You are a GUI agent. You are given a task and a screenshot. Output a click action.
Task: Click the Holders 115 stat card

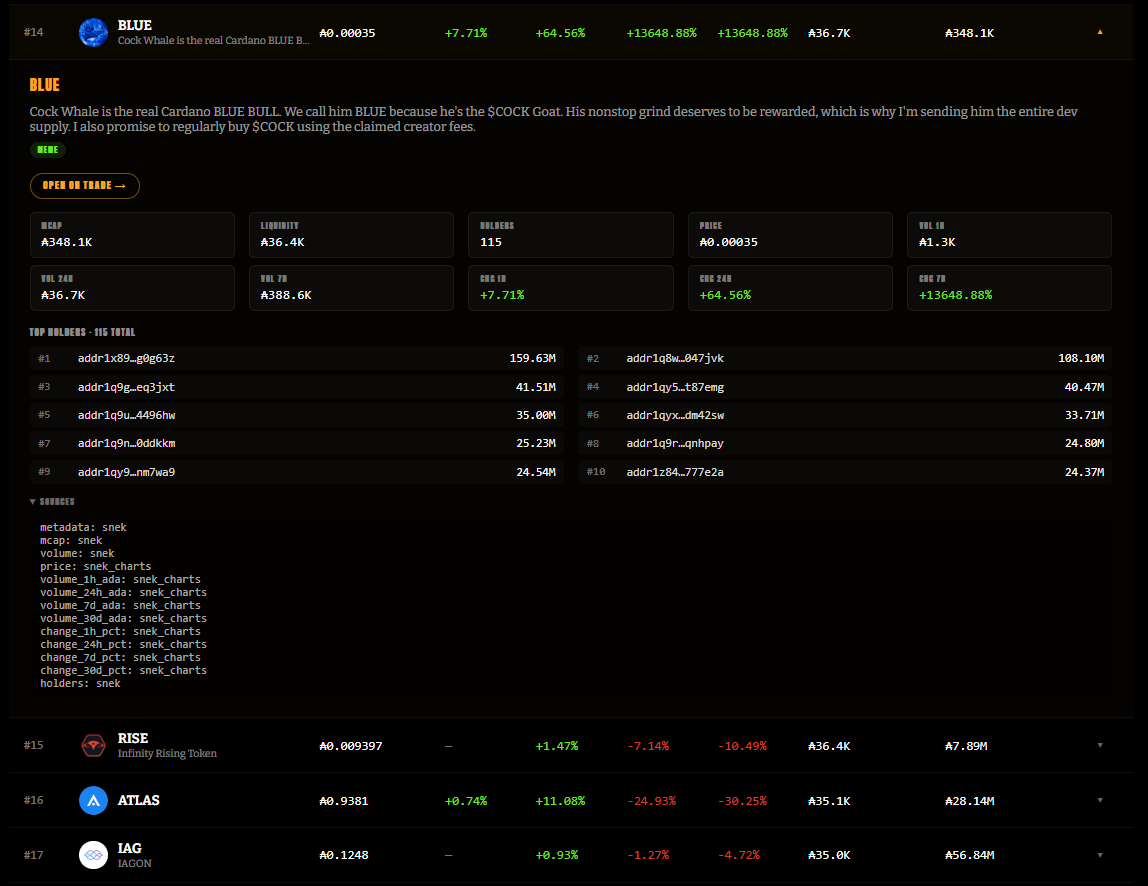pyautogui.click(x=571, y=235)
